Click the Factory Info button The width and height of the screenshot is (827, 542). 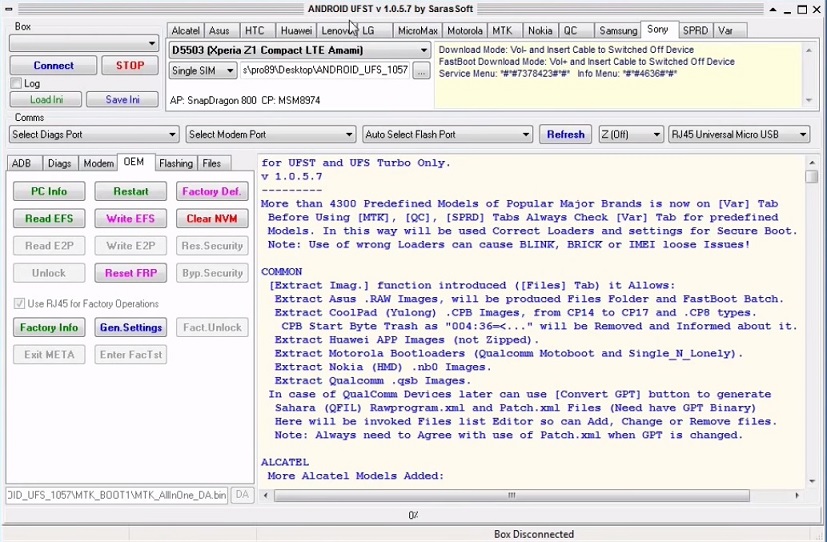tap(49, 327)
